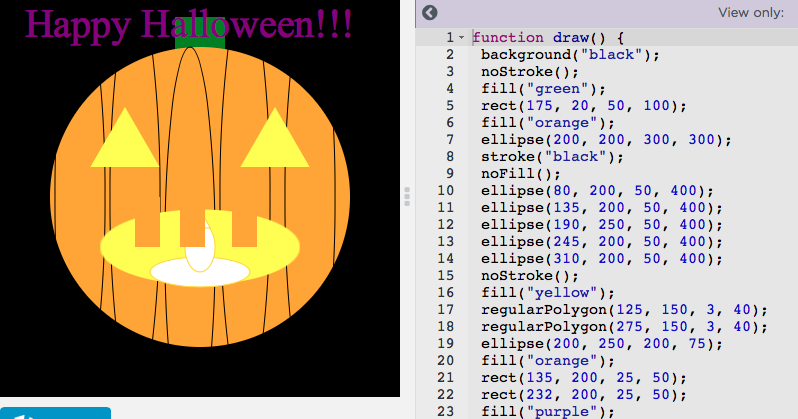Click line 'ellipse(135, 200, 50, 400);'
This screenshot has width=798, height=419.
pos(602,208)
